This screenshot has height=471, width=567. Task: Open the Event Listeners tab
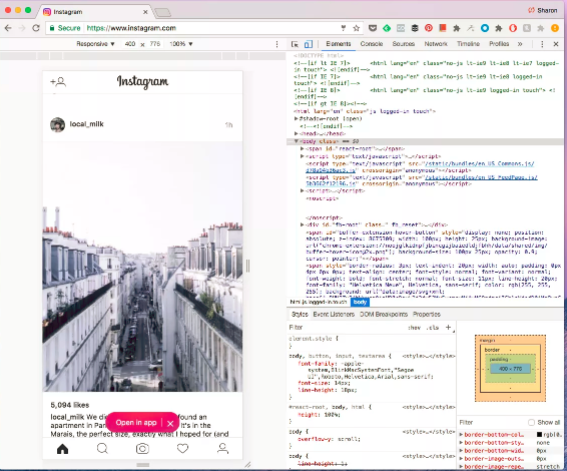[333, 314]
